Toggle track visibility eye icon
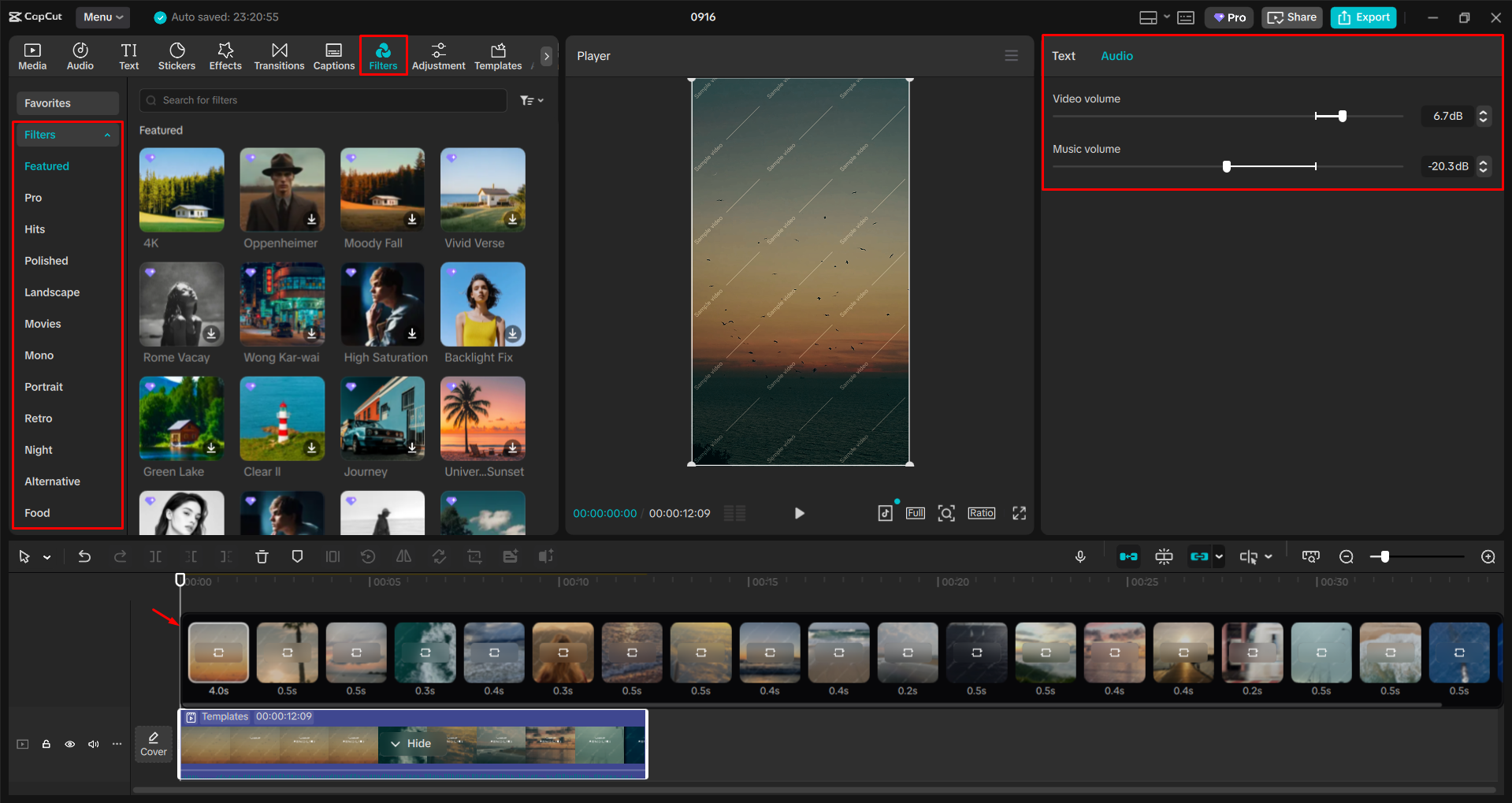 (x=70, y=744)
